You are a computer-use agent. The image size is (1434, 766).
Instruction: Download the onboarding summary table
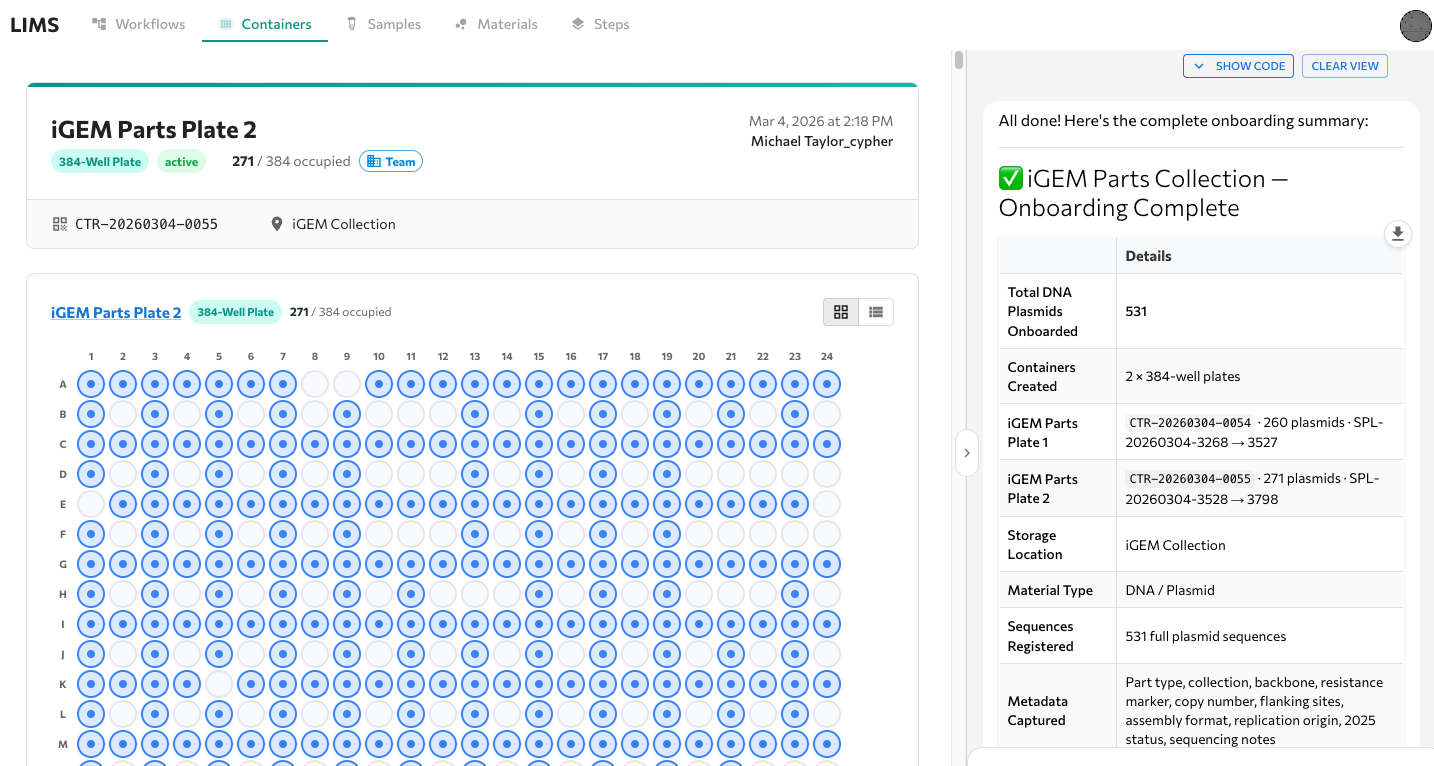pos(1398,234)
